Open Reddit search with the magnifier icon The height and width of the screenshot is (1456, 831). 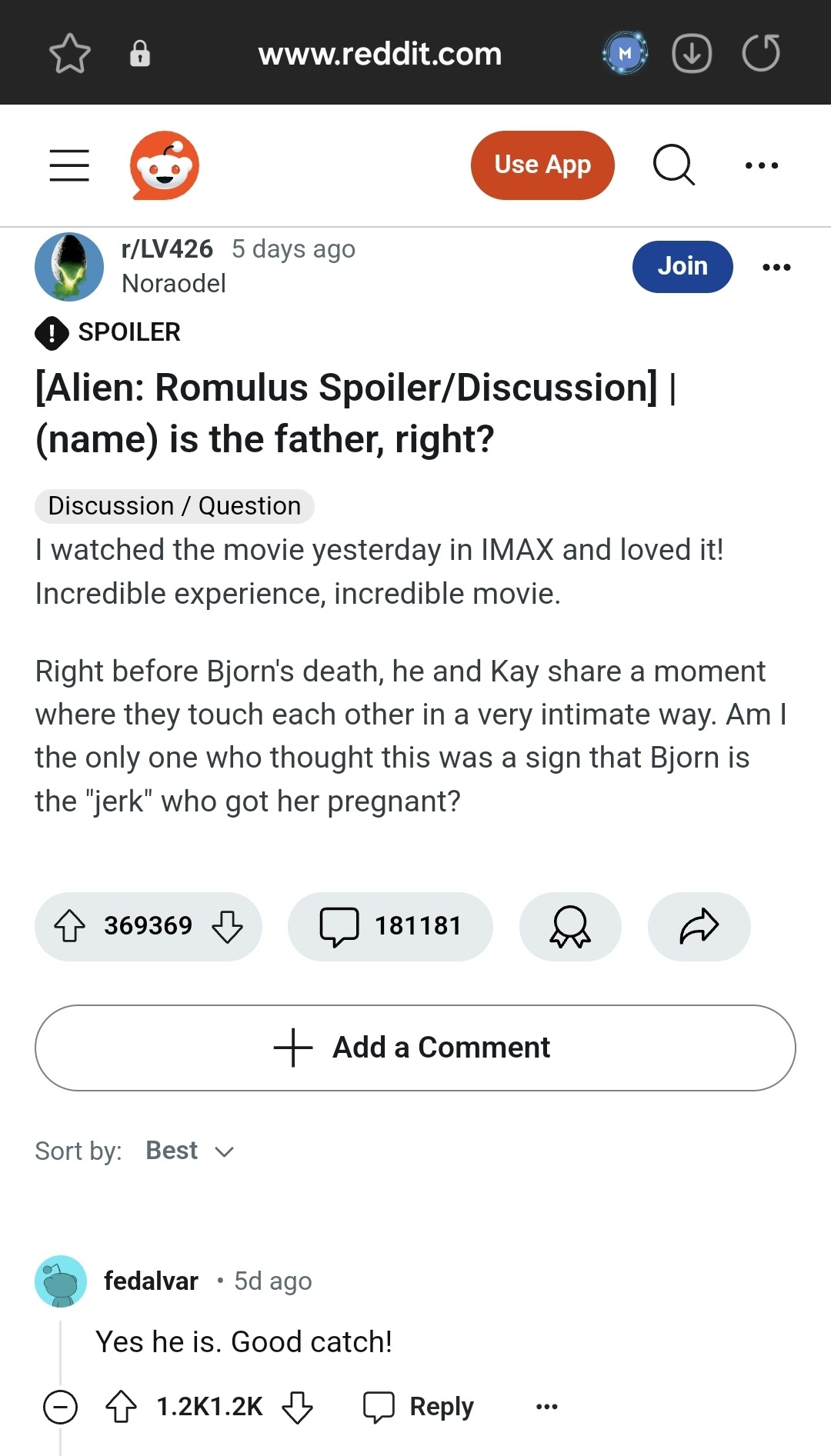click(x=673, y=165)
